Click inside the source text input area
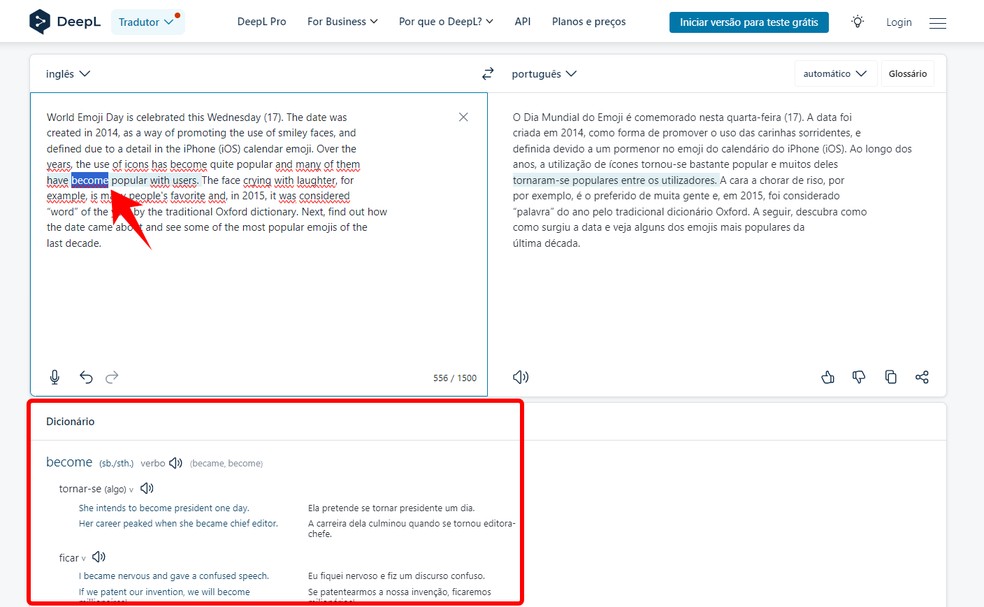Viewport: 984px width, 607px height. coord(259,244)
